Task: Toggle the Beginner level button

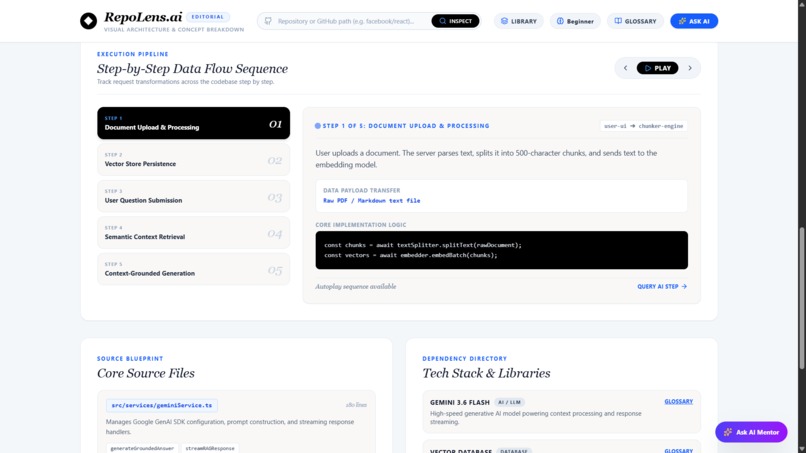Action: pos(575,21)
